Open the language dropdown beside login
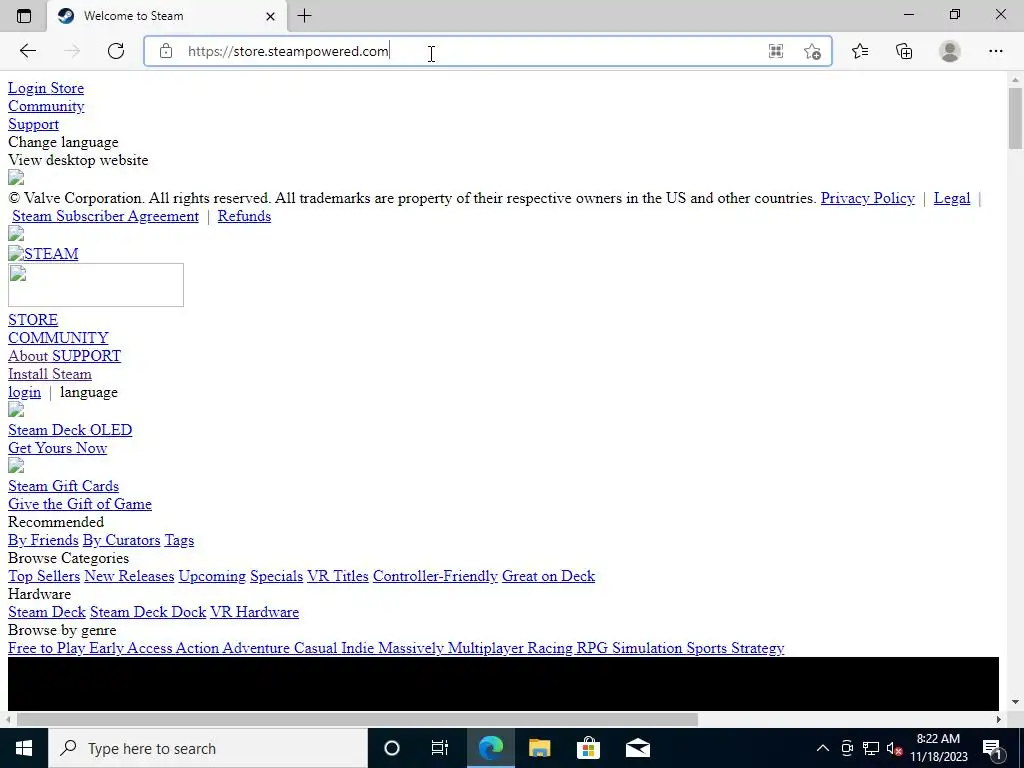Viewport: 1024px width, 768px height. 89,392
